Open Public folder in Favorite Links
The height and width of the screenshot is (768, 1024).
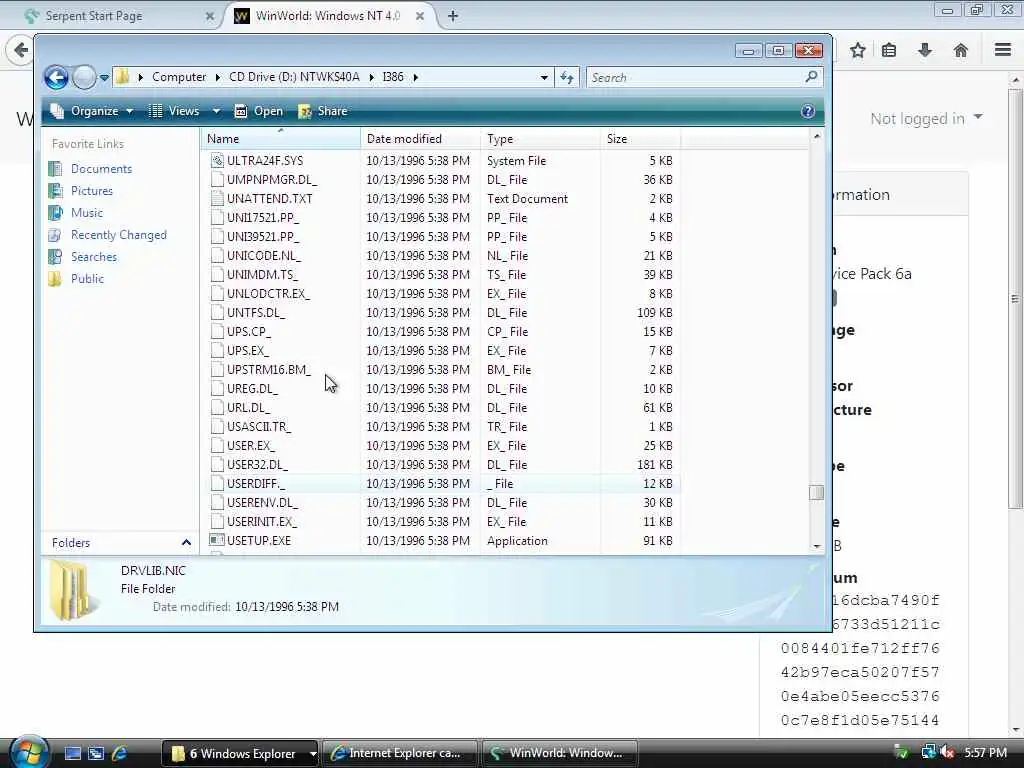point(87,279)
